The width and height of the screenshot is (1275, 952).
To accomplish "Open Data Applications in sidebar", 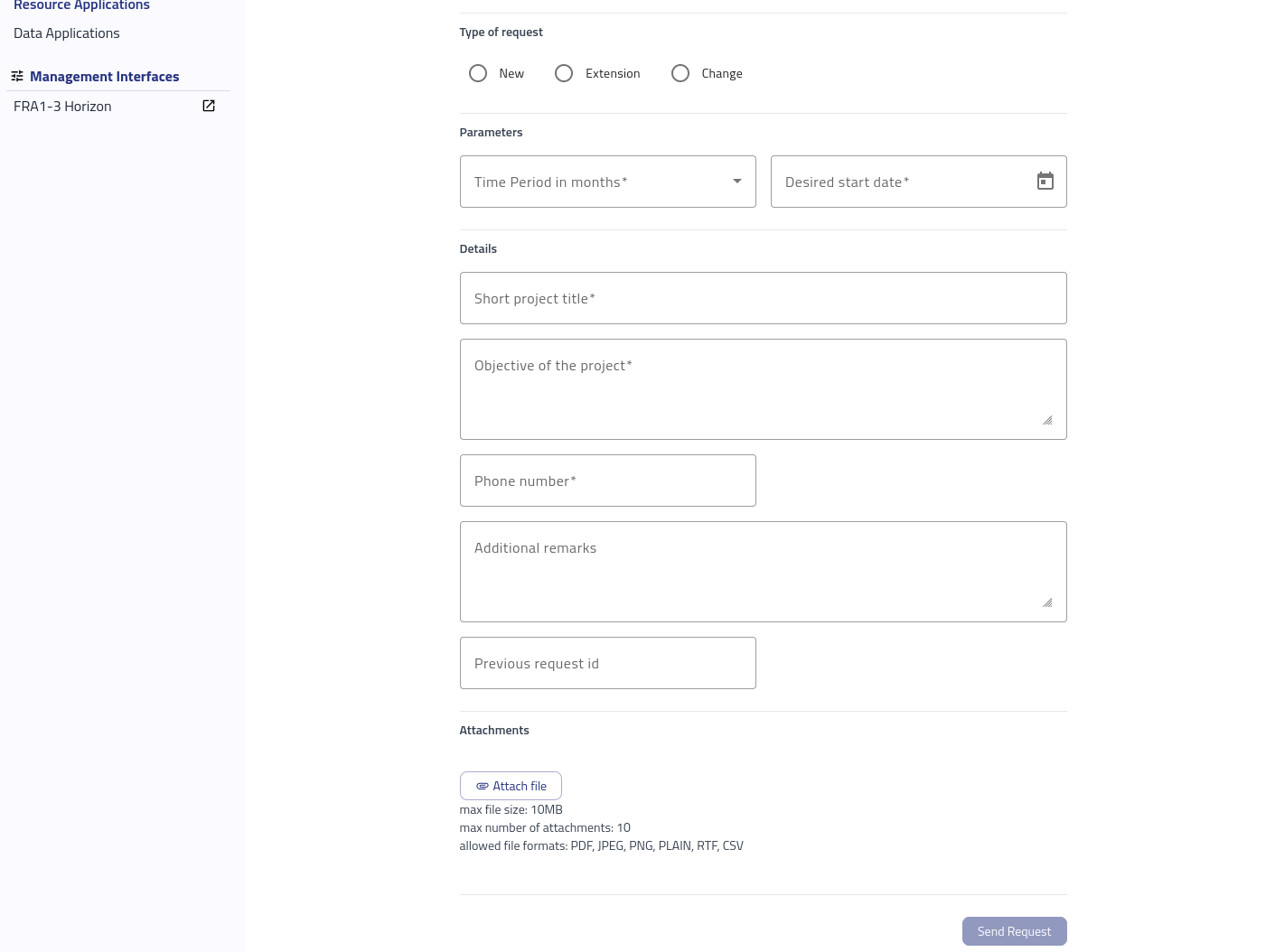I will pyautogui.click(x=67, y=33).
